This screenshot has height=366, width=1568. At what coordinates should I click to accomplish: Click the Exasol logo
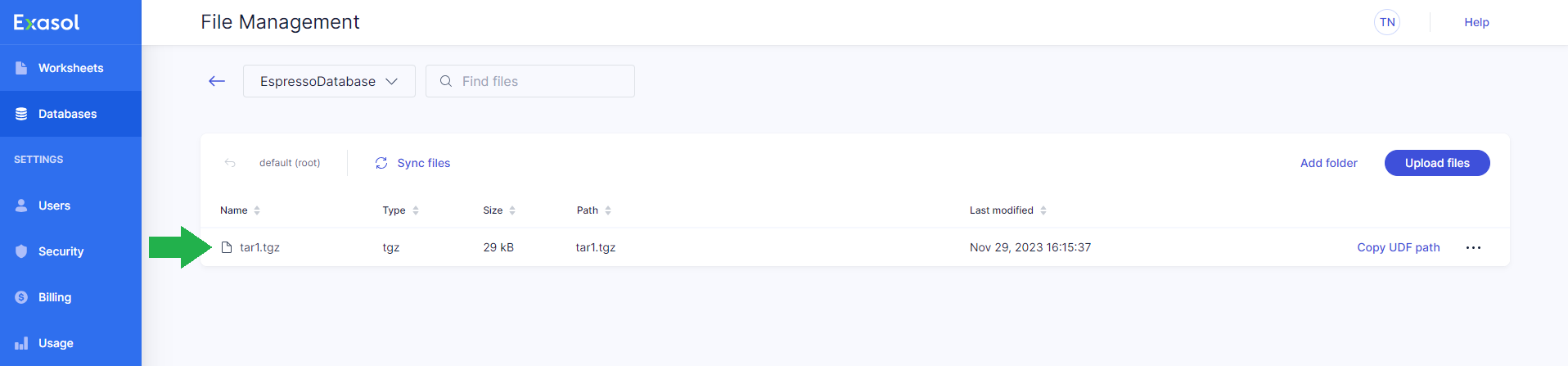(x=47, y=22)
